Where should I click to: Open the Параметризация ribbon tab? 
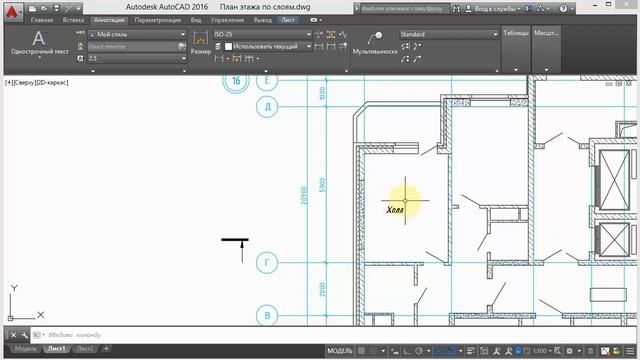click(x=158, y=20)
